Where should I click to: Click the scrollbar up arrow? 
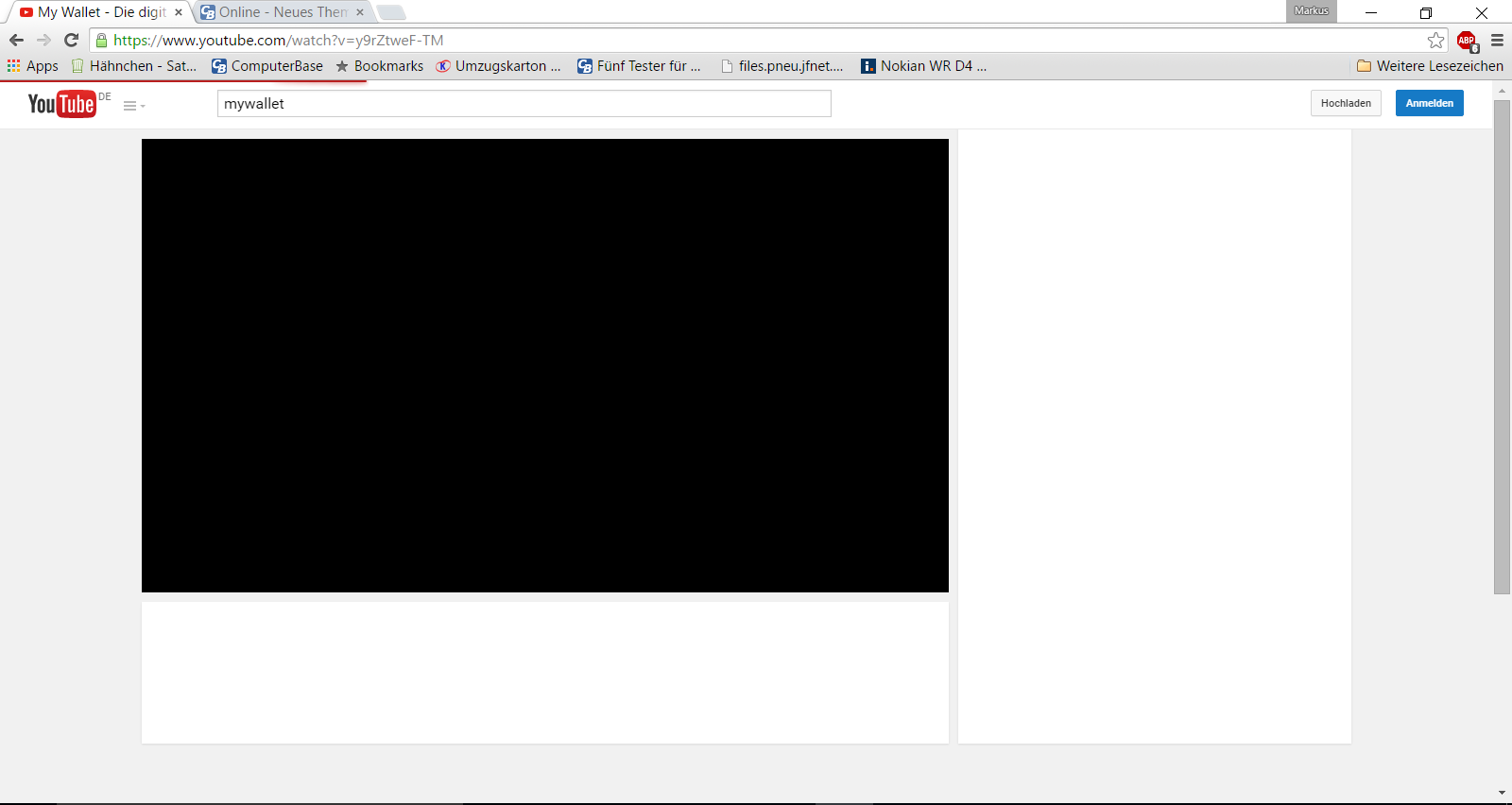[1502, 91]
